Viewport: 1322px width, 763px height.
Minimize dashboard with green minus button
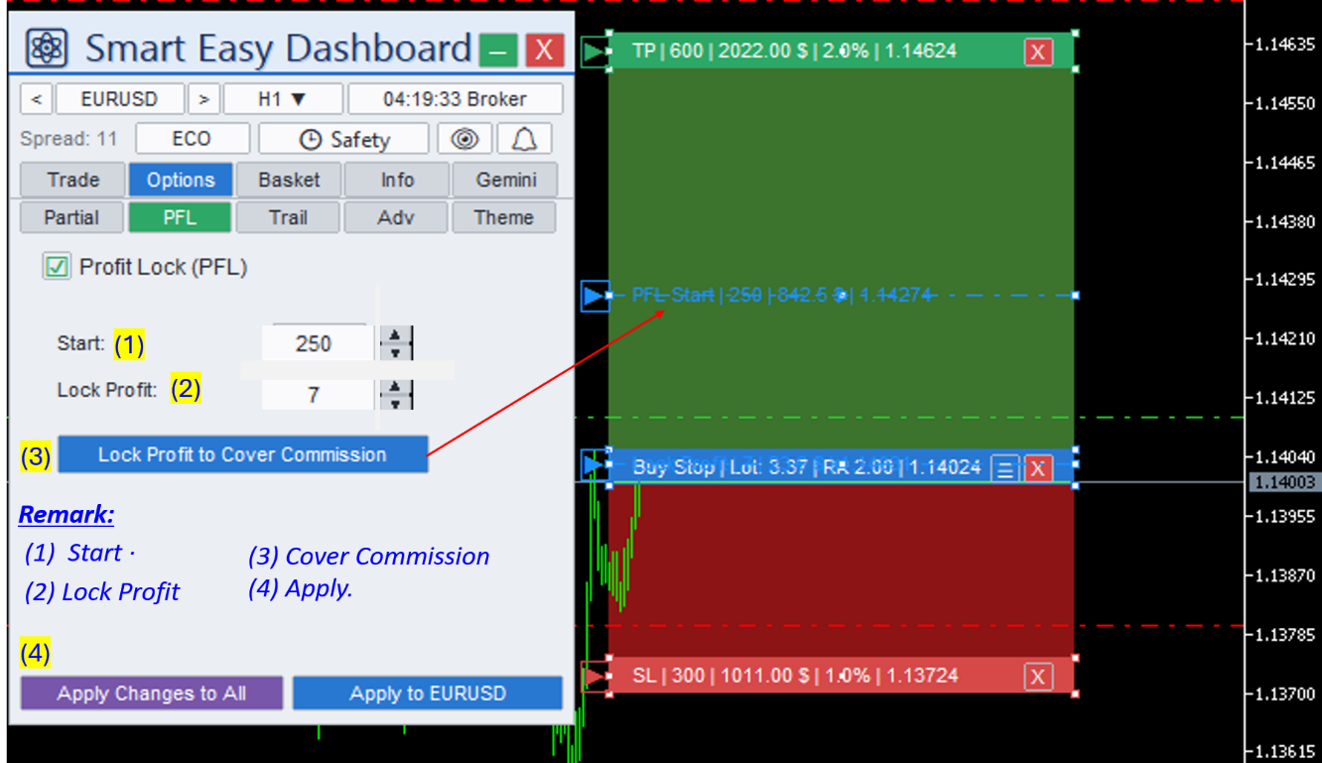pyautogui.click(x=498, y=49)
